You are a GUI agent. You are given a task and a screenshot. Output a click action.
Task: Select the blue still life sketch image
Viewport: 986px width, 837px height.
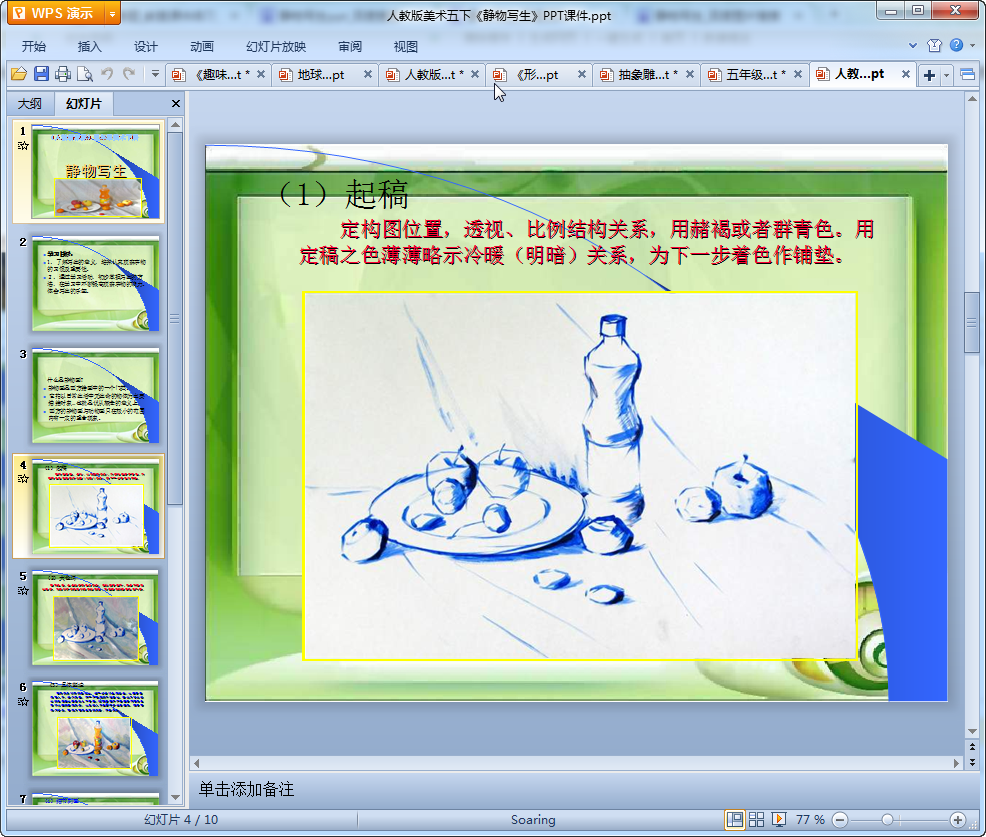tap(579, 476)
